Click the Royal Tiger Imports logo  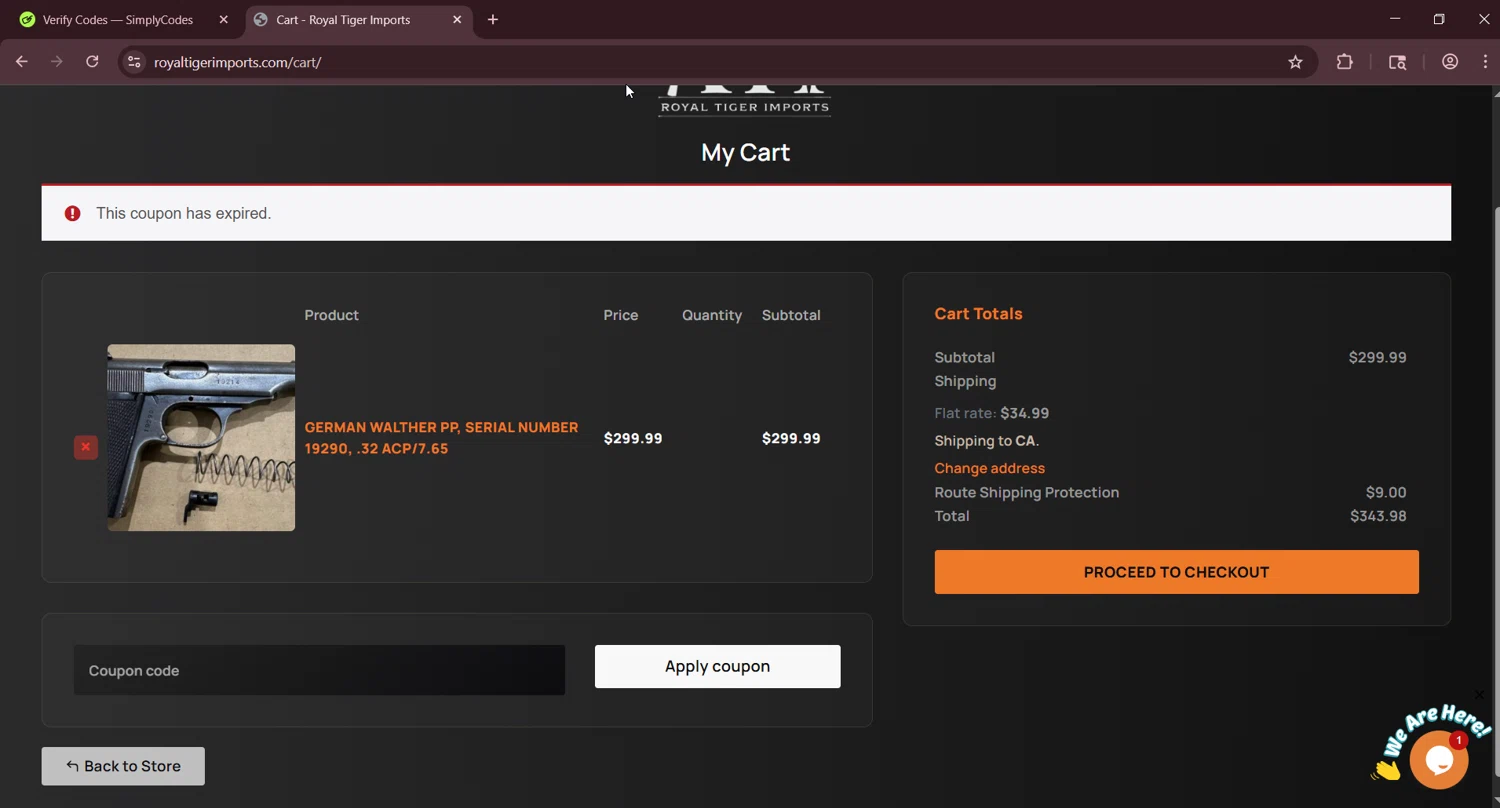click(x=745, y=101)
